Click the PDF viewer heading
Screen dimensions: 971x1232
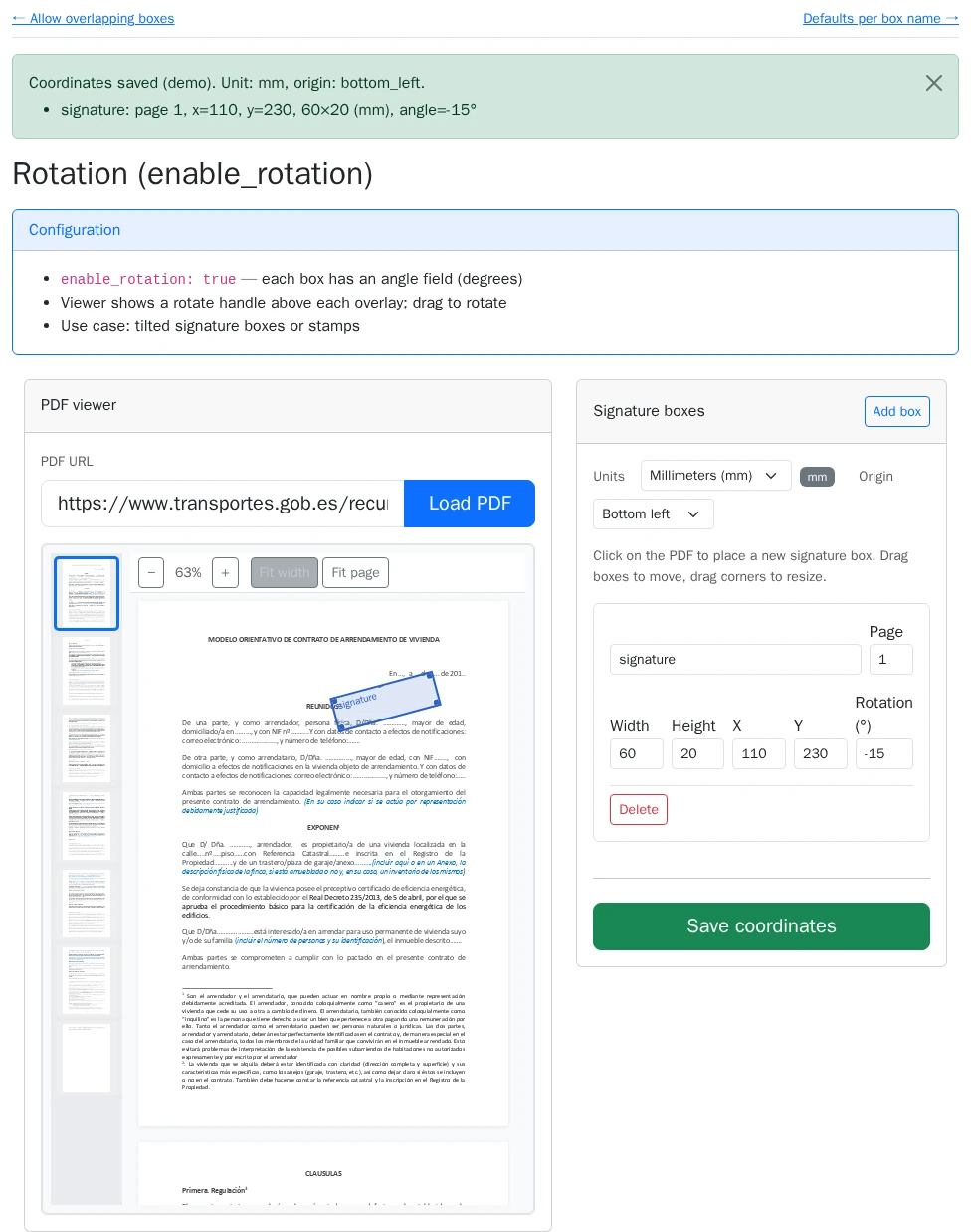(x=79, y=405)
